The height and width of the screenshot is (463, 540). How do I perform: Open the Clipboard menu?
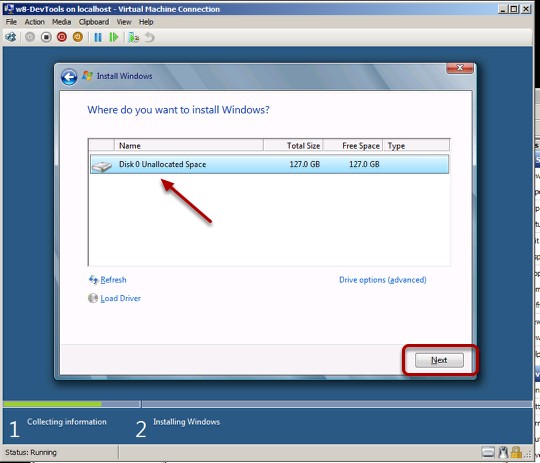coord(94,22)
